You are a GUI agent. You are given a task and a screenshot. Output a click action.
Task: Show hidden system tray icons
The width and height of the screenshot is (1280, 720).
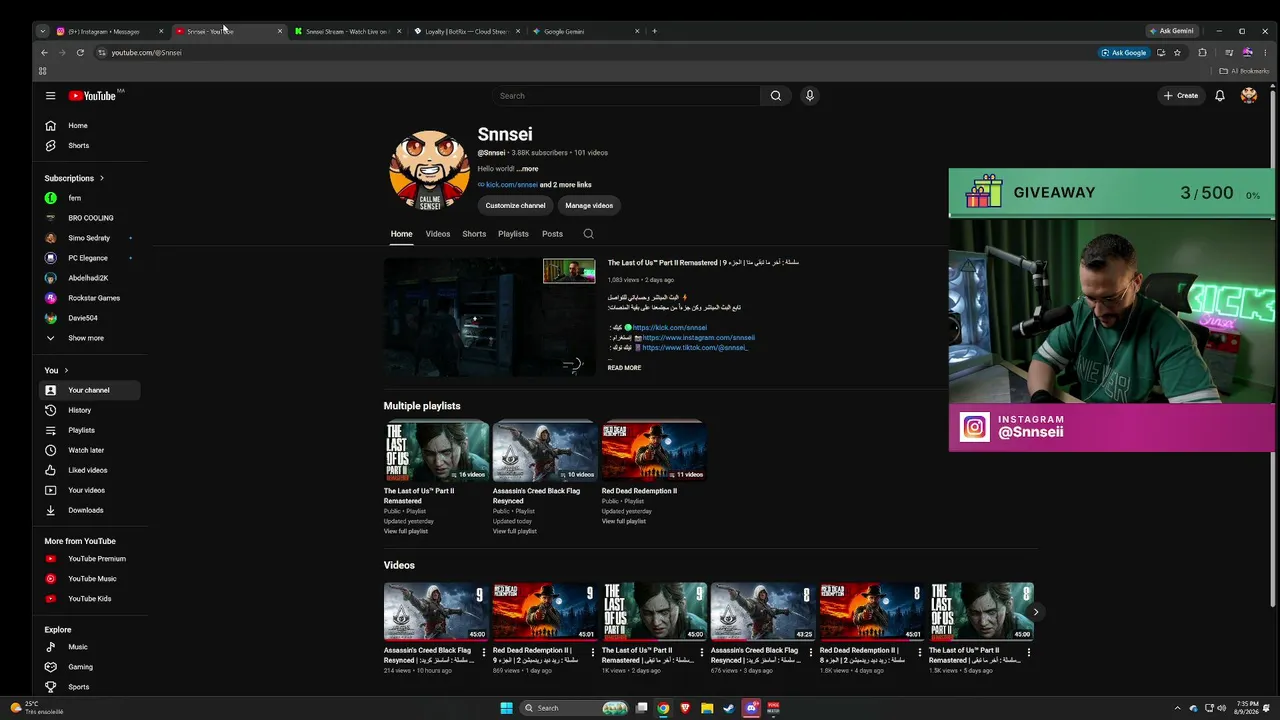pos(1177,708)
